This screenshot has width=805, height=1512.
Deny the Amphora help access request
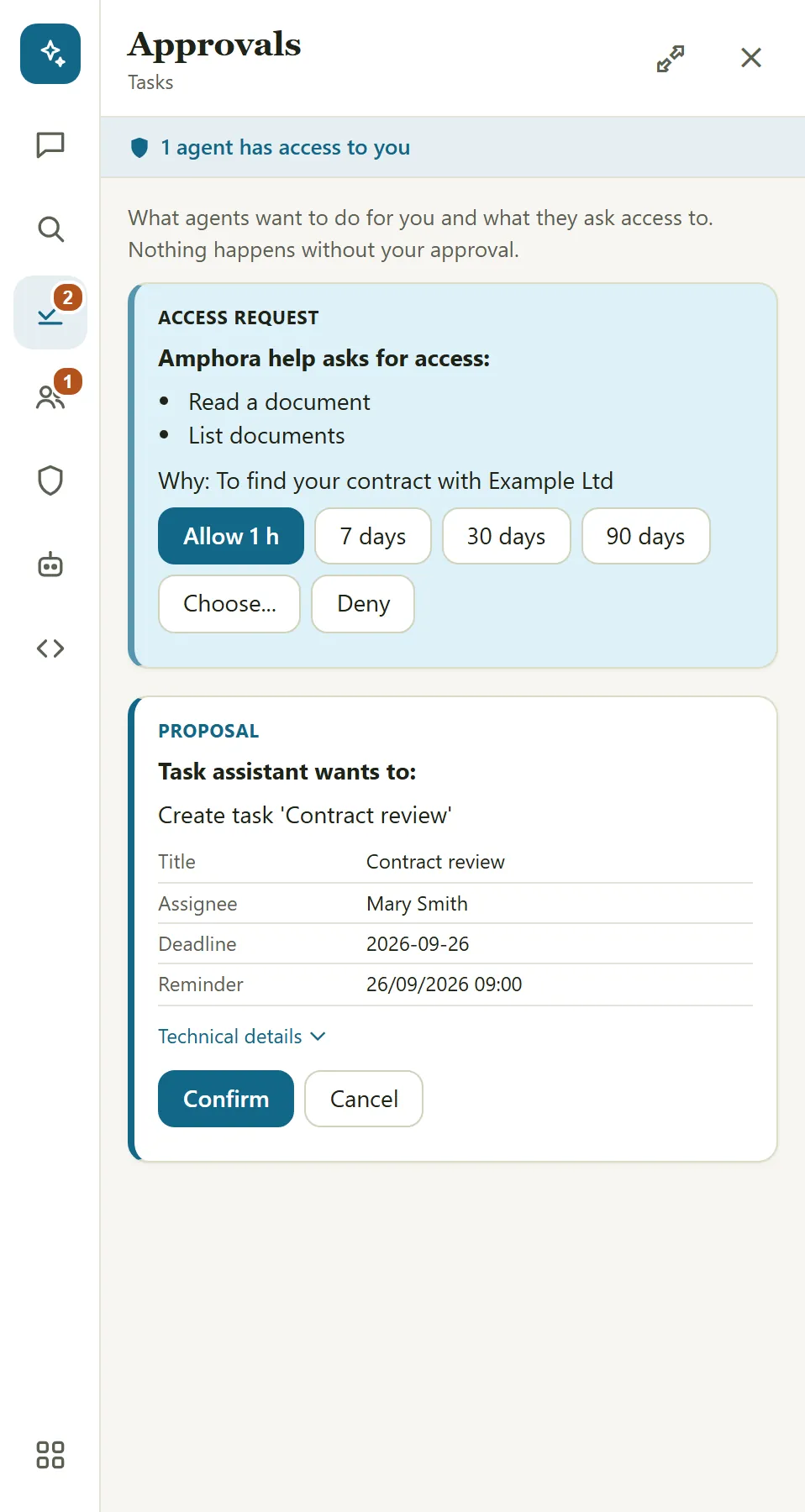pyautogui.click(x=363, y=604)
